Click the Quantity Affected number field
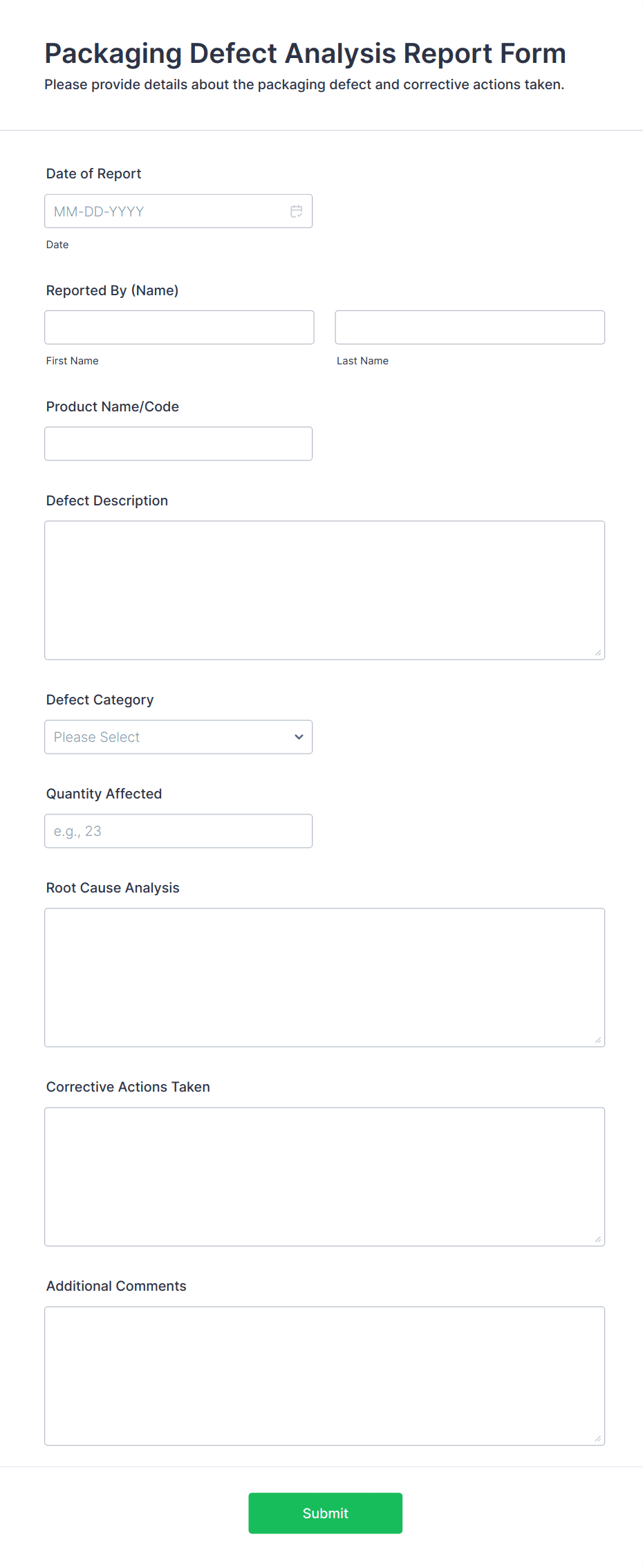Screen dimensions: 643x1568 tap(178, 830)
